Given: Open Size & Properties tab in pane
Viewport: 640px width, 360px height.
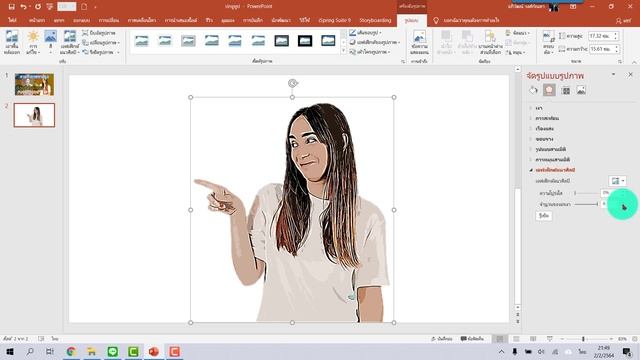Looking at the screenshot, I should tap(566, 91).
